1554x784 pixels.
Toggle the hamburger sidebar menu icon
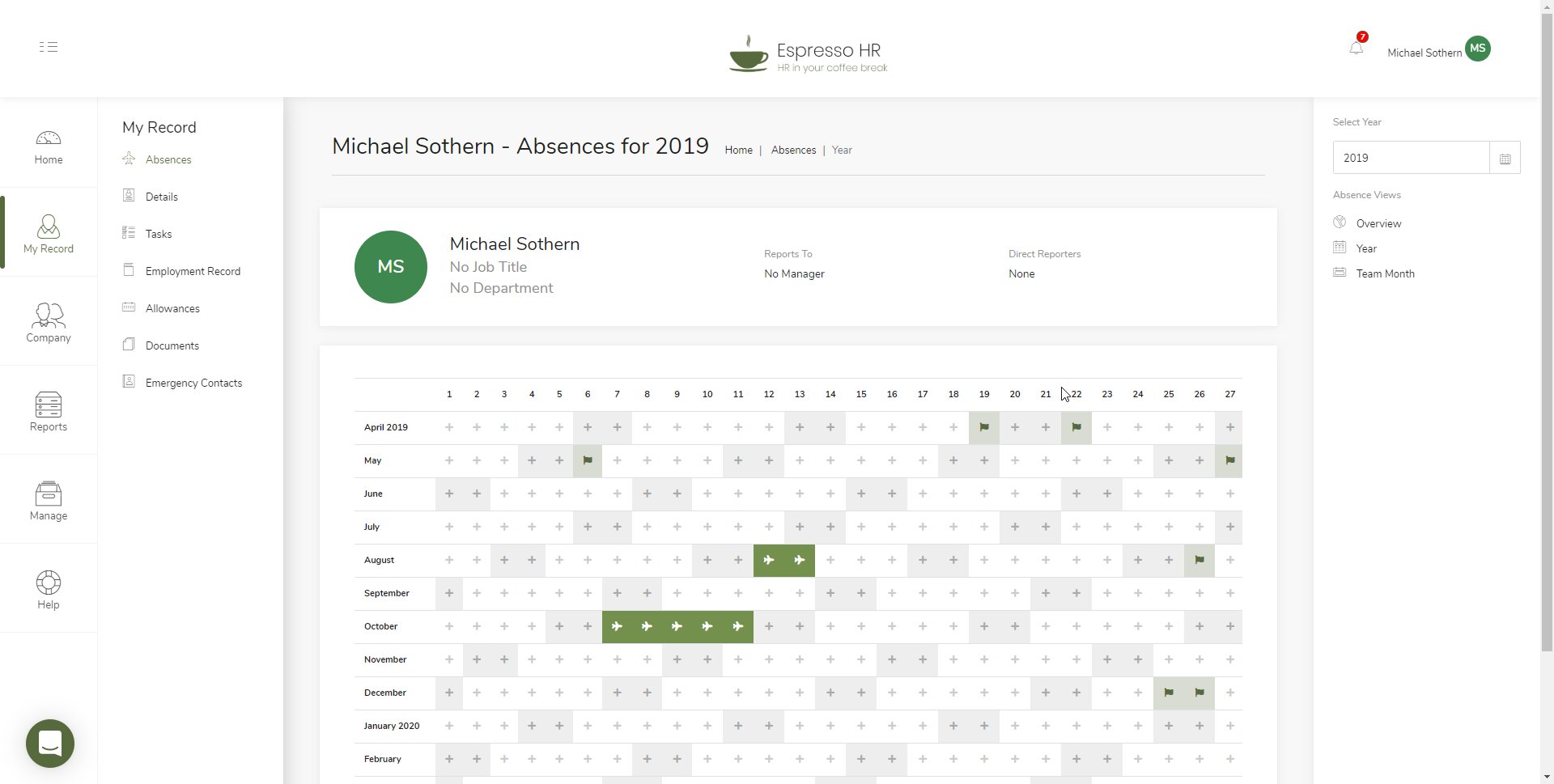click(49, 47)
